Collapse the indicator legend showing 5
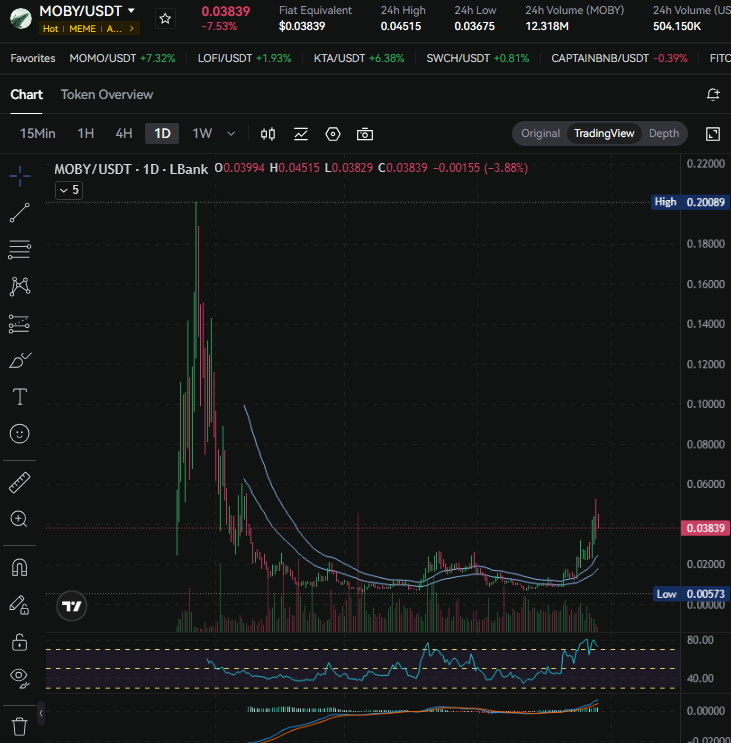 point(69,190)
